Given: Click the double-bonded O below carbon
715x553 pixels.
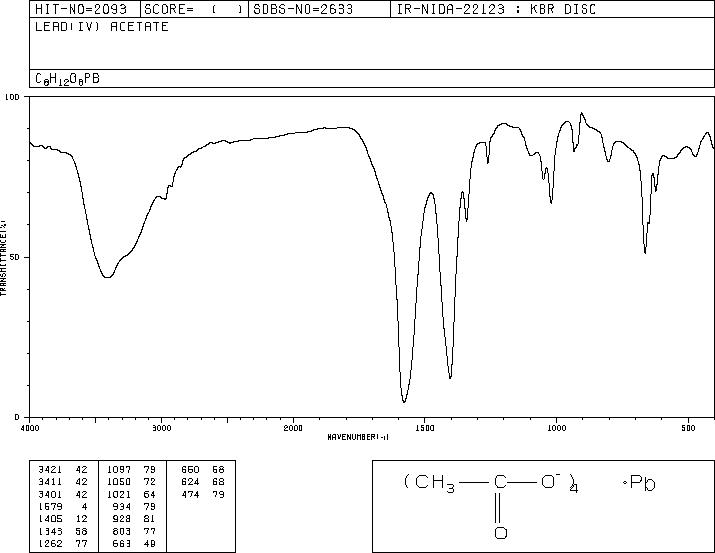Looking at the screenshot, I should (x=501, y=532).
